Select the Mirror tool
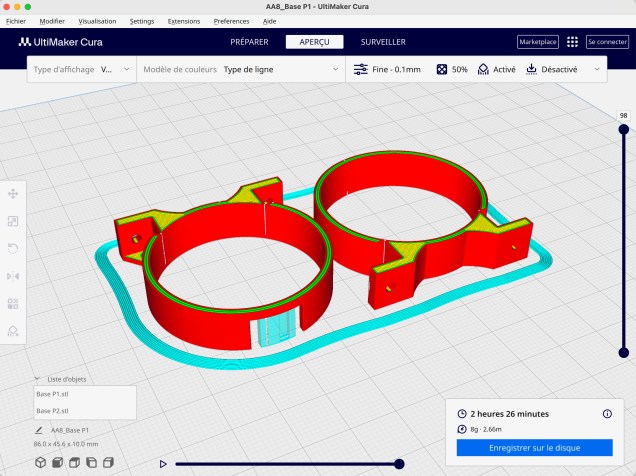 click(13, 276)
